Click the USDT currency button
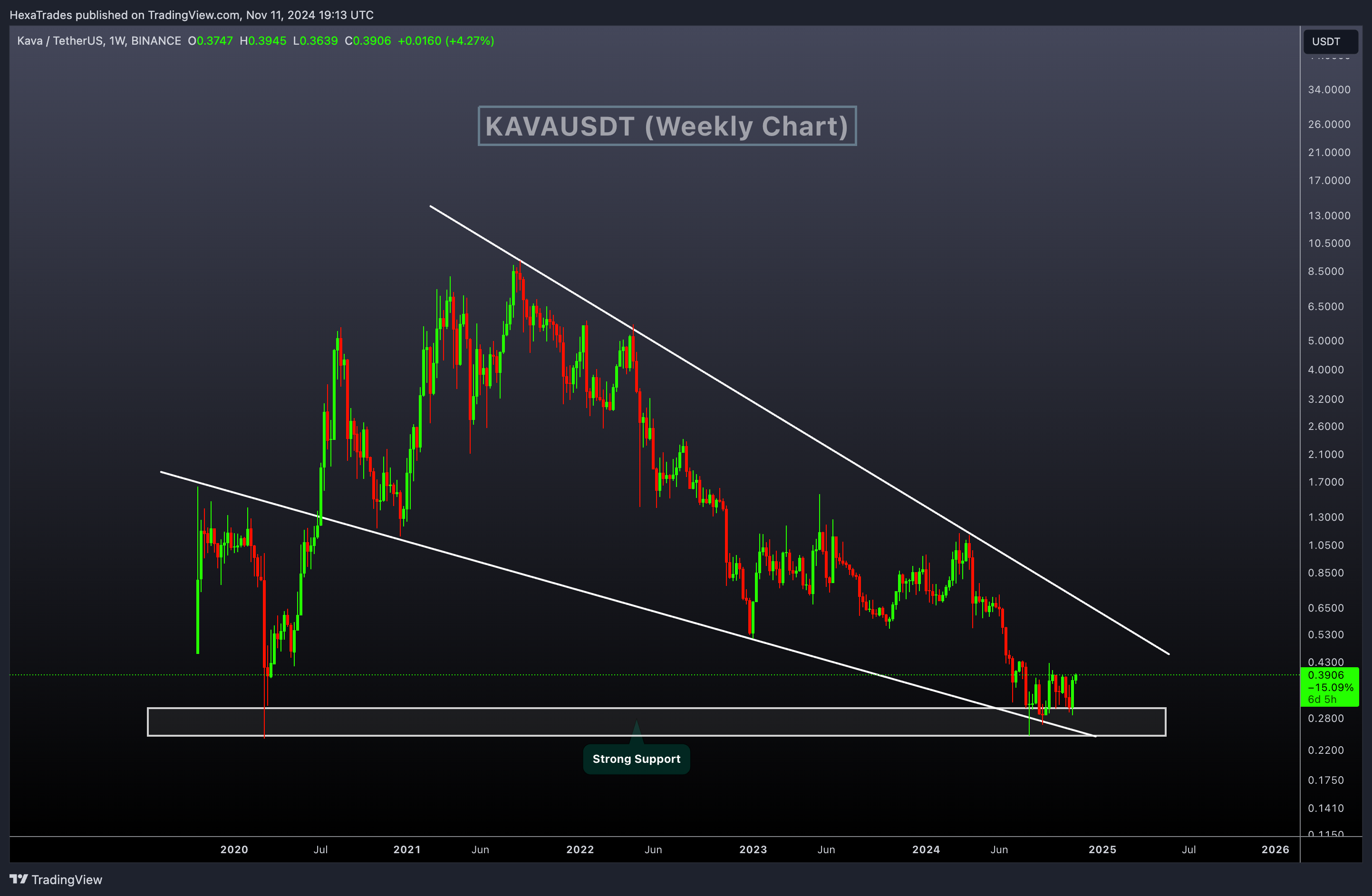Image resolution: width=1372 pixels, height=896 pixels. click(x=1331, y=41)
